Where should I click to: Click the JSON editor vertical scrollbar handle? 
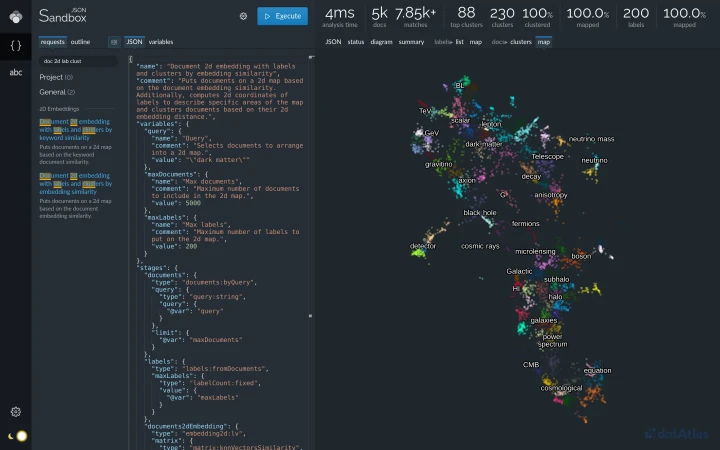point(311,316)
